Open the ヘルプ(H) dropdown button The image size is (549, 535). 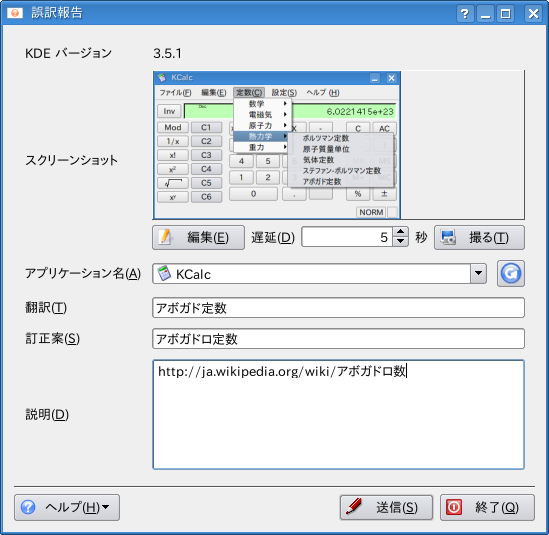pos(67,507)
